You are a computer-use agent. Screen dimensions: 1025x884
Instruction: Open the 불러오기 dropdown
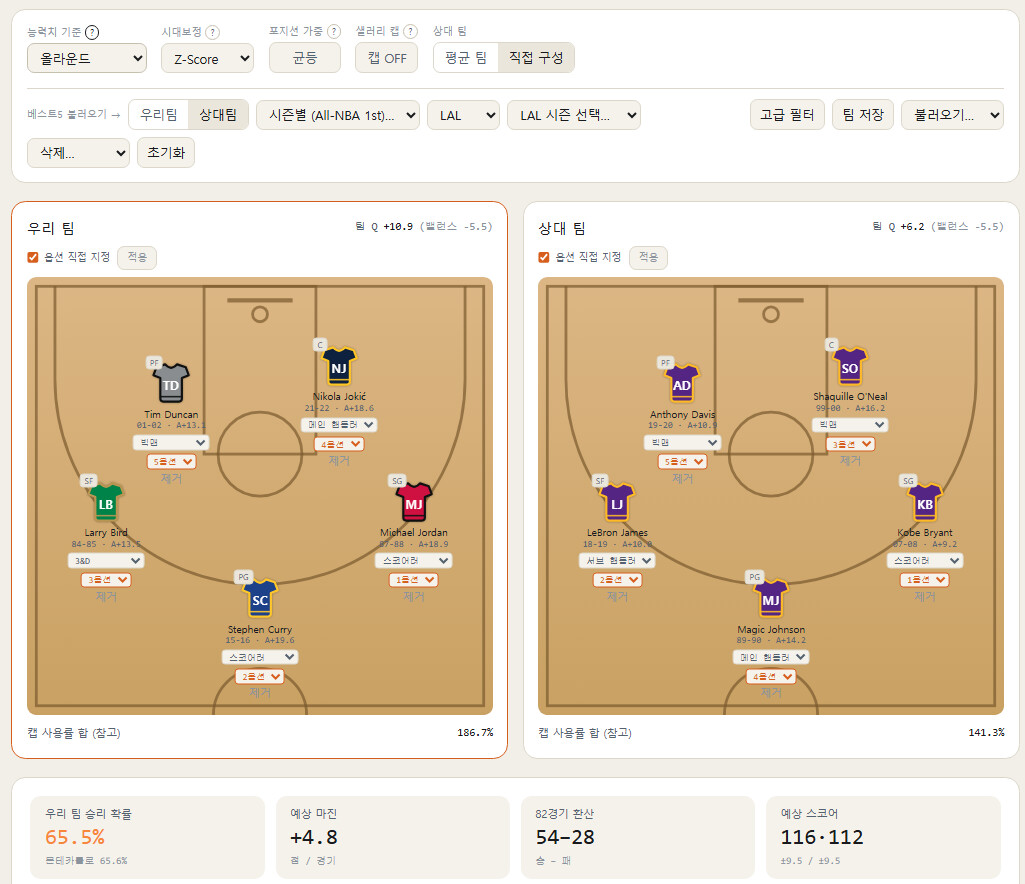[x=952, y=115]
